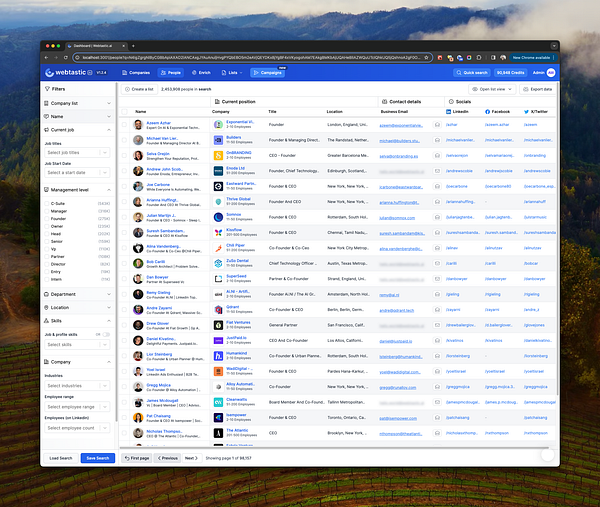This screenshot has height=507, width=600.
Task: Click the Socials header clock icon
Action: (451, 102)
